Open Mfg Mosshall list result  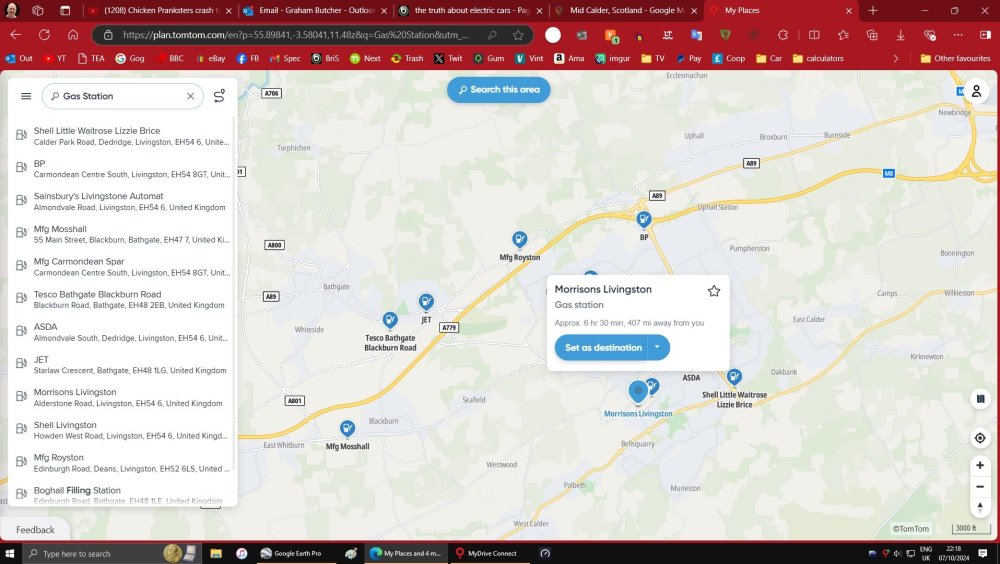(122, 234)
